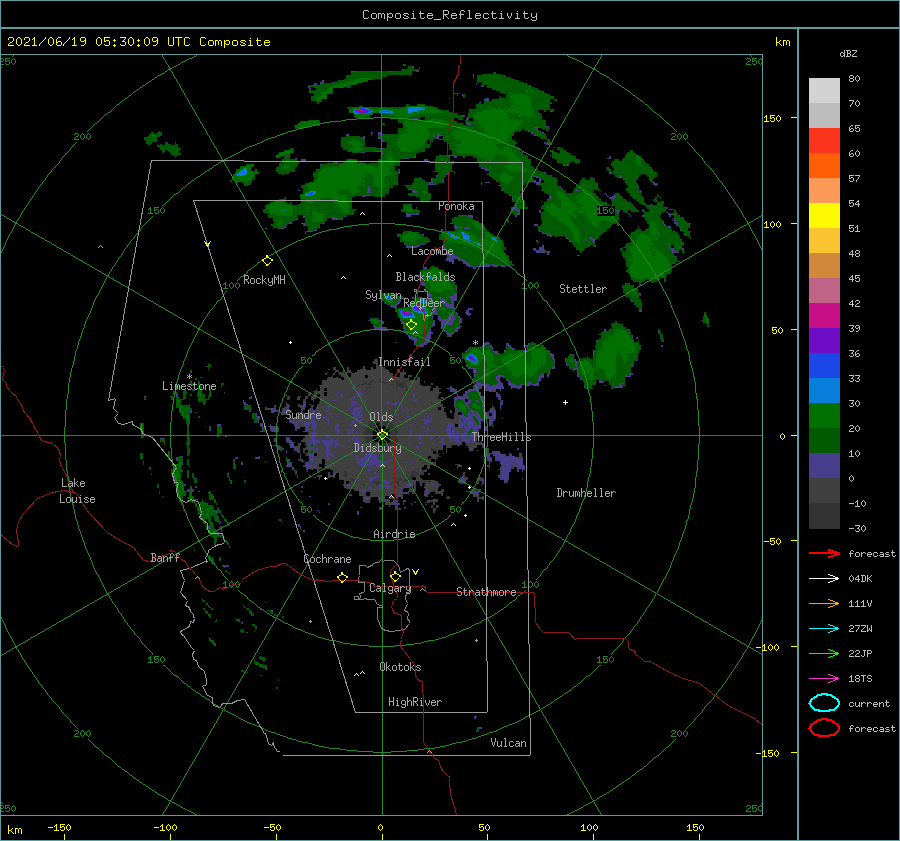Click the Okotoks city label
The width and height of the screenshot is (900, 841).
(400, 667)
